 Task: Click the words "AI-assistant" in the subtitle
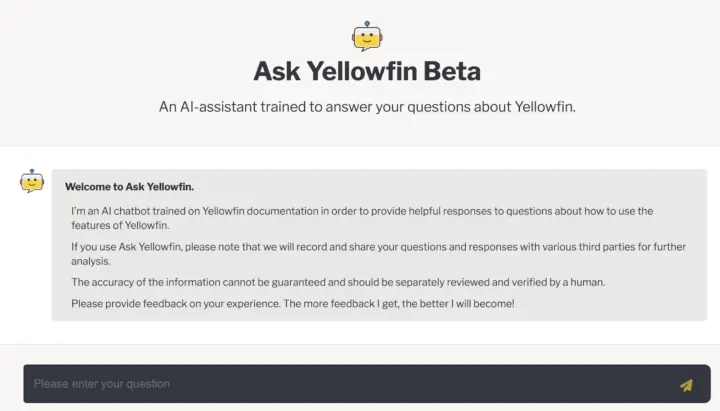[219, 106]
